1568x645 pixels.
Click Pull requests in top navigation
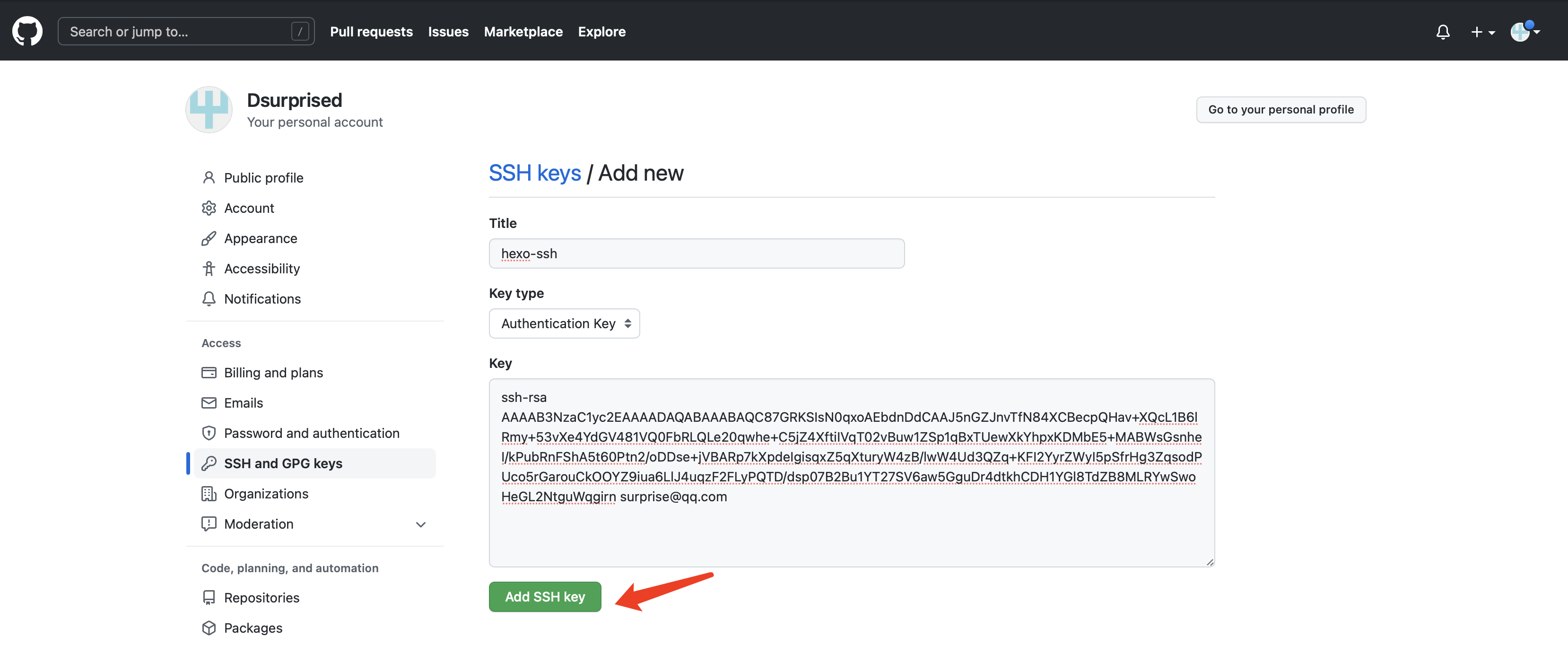371,32
